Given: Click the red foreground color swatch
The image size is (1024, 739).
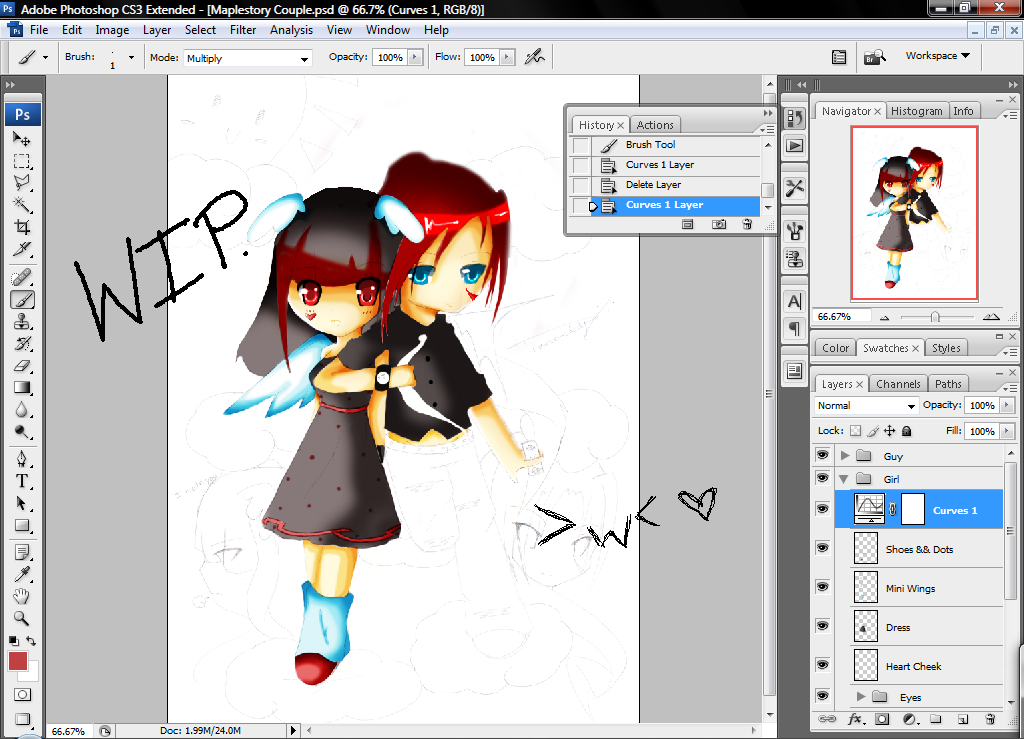Looking at the screenshot, I should (x=18, y=661).
